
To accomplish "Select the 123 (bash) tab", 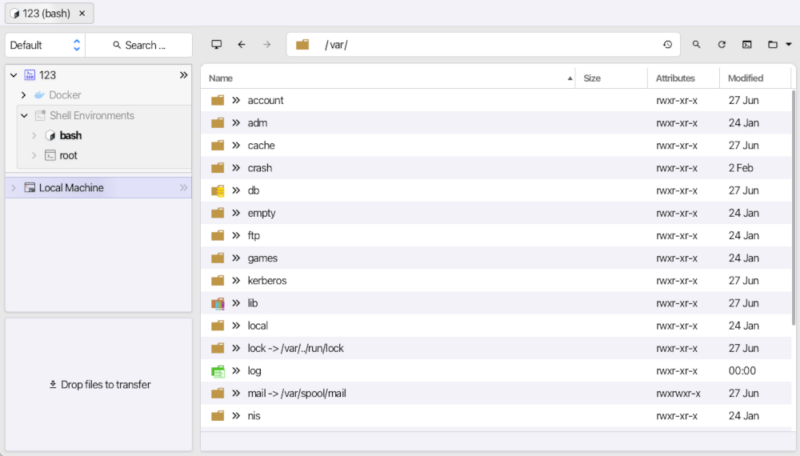I will click(49, 14).
